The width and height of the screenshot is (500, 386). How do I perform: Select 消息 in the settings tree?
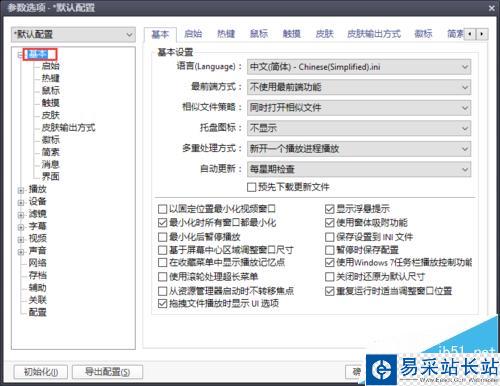click(x=50, y=164)
